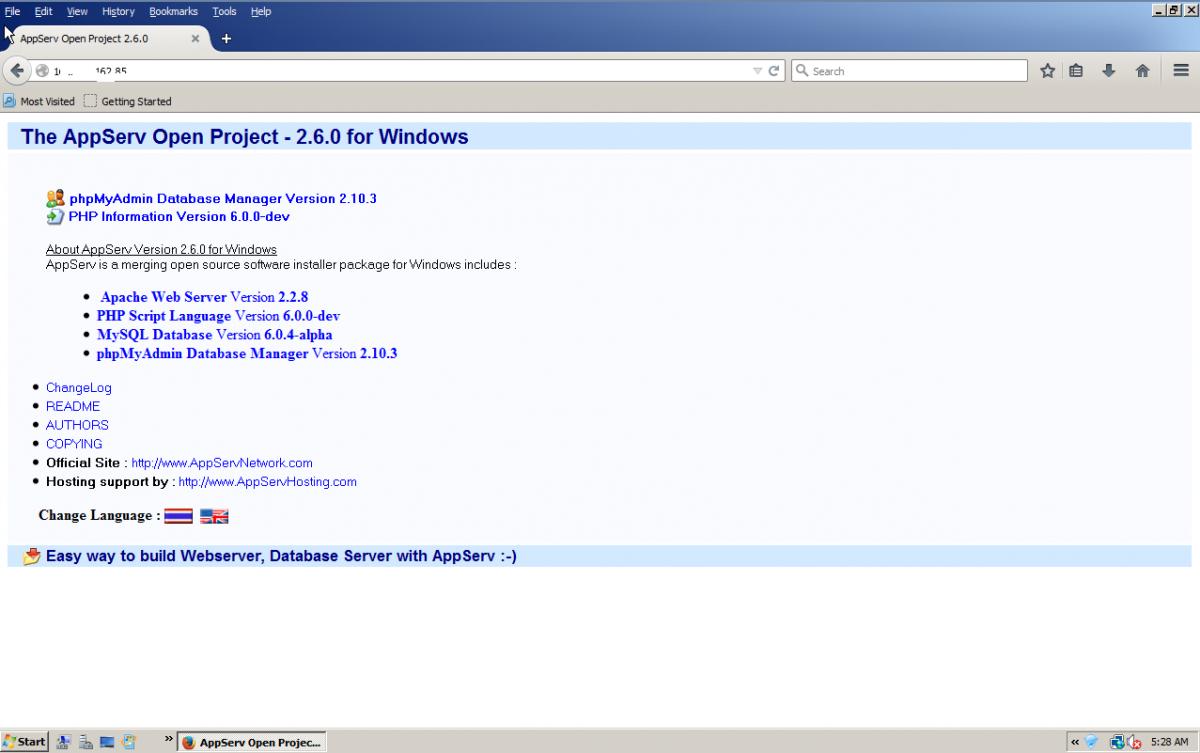1200x753 pixels.
Task: Select AppServ Open Project taskbar button
Action: coord(252,742)
